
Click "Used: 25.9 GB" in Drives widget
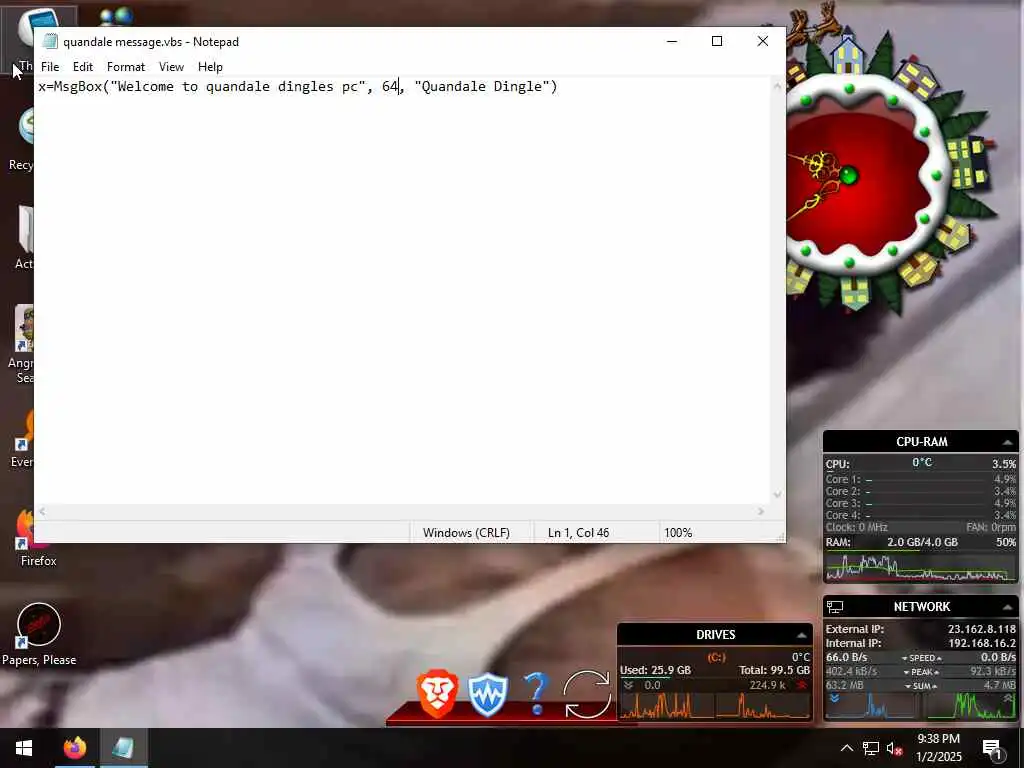[655, 670]
